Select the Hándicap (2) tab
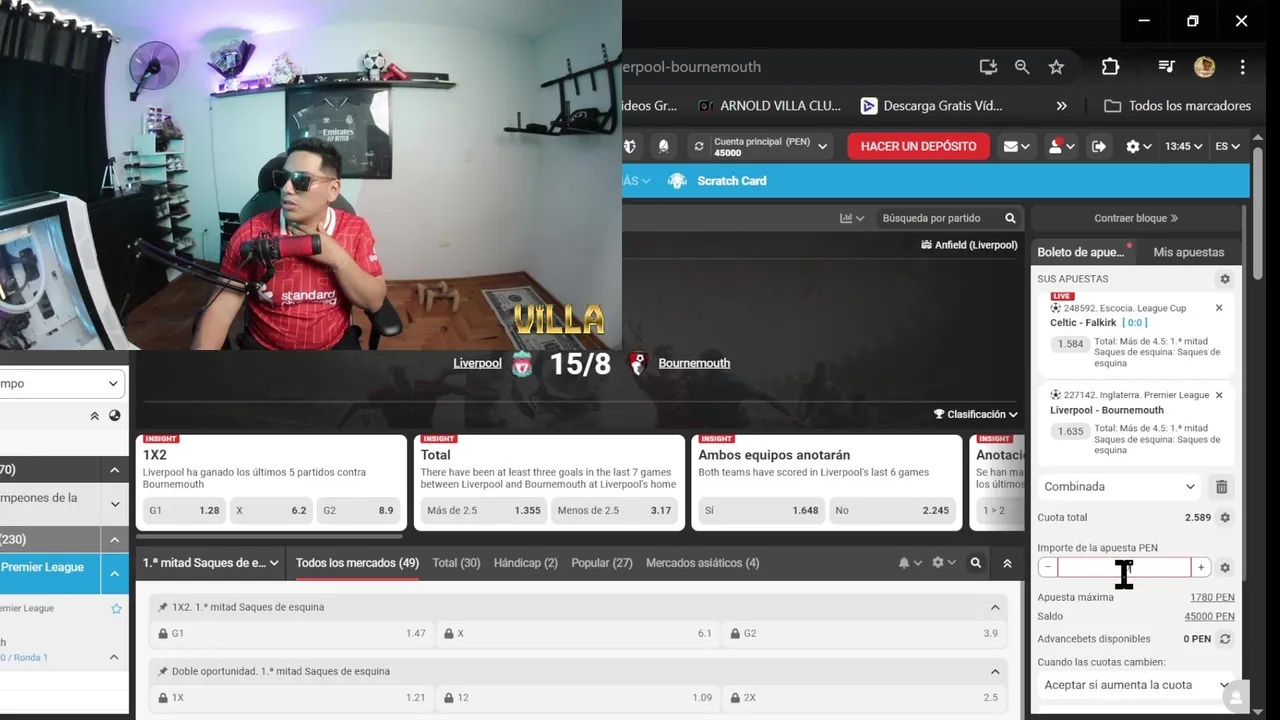Image resolution: width=1280 pixels, height=720 pixels. [x=526, y=563]
